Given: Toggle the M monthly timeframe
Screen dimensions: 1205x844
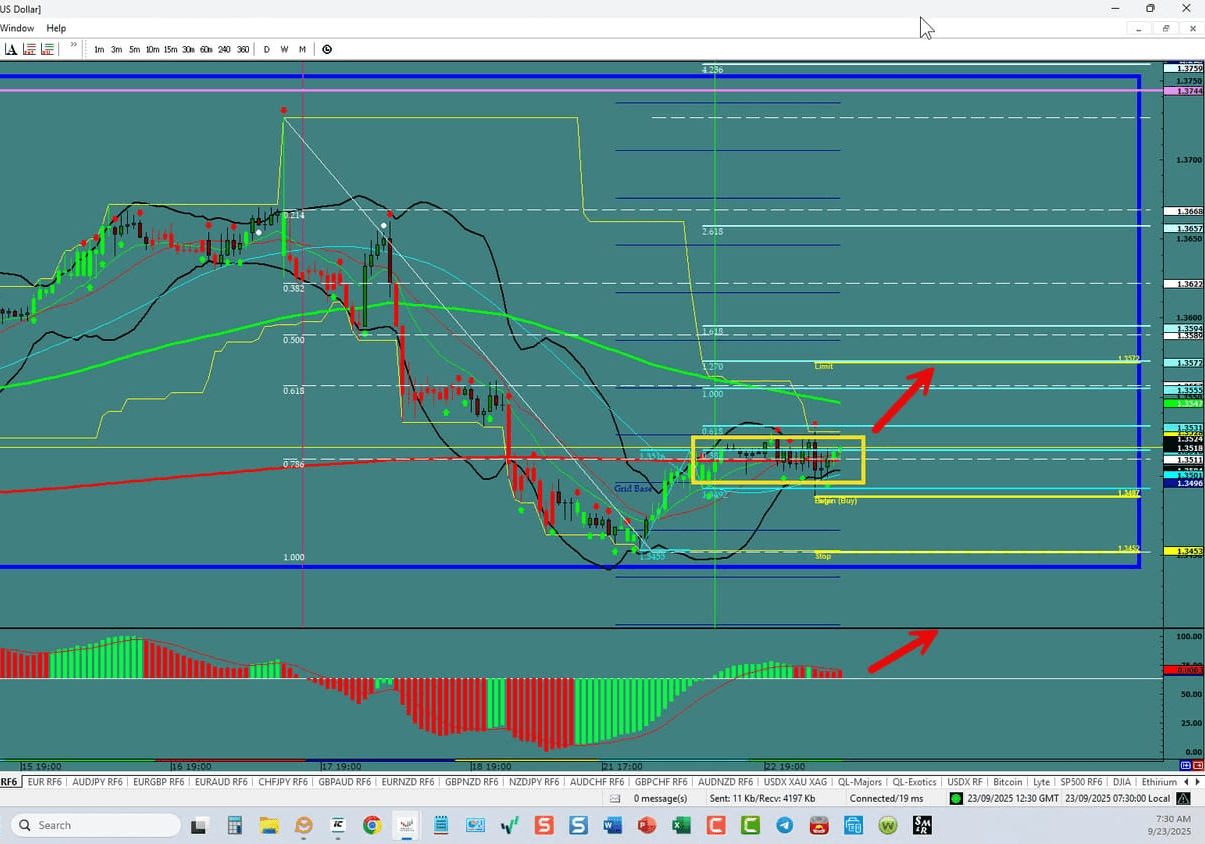Looking at the screenshot, I should [302, 49].
